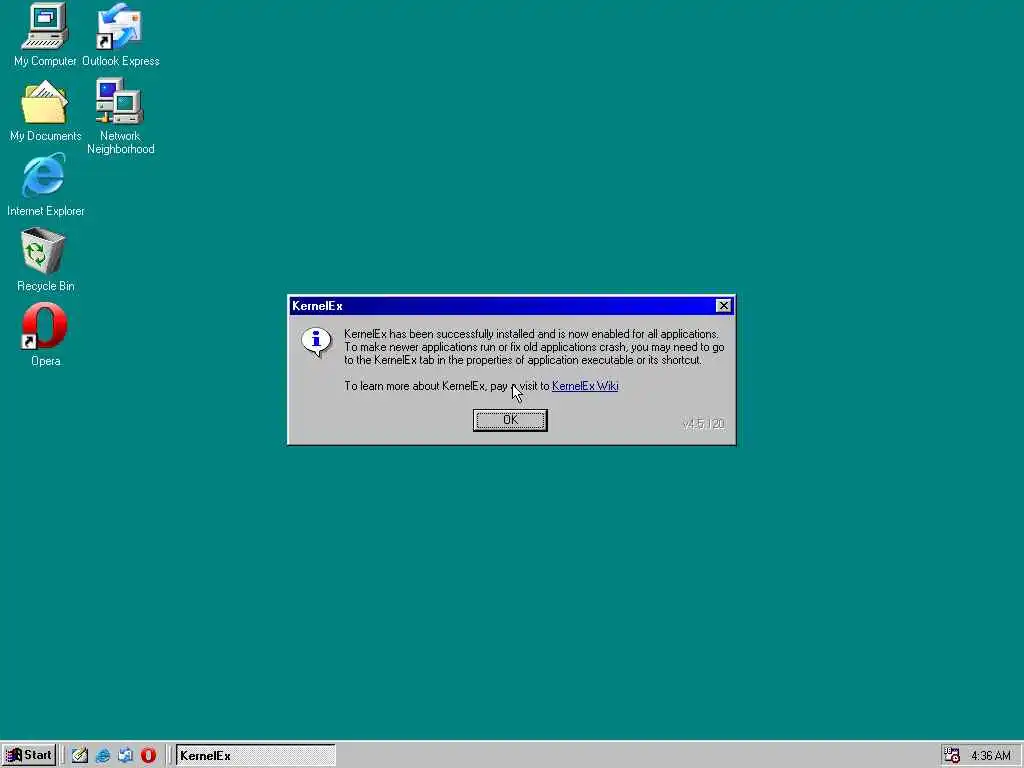Close the KernelEx dialog window
The height and width of the screenshot is (768, 1024).
tap(723, 306)
